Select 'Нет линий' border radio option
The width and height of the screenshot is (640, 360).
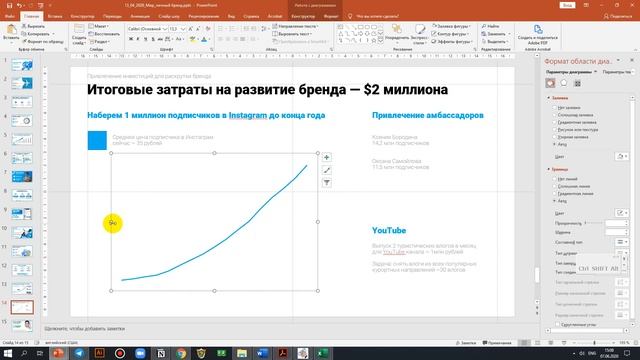(565, 179)
